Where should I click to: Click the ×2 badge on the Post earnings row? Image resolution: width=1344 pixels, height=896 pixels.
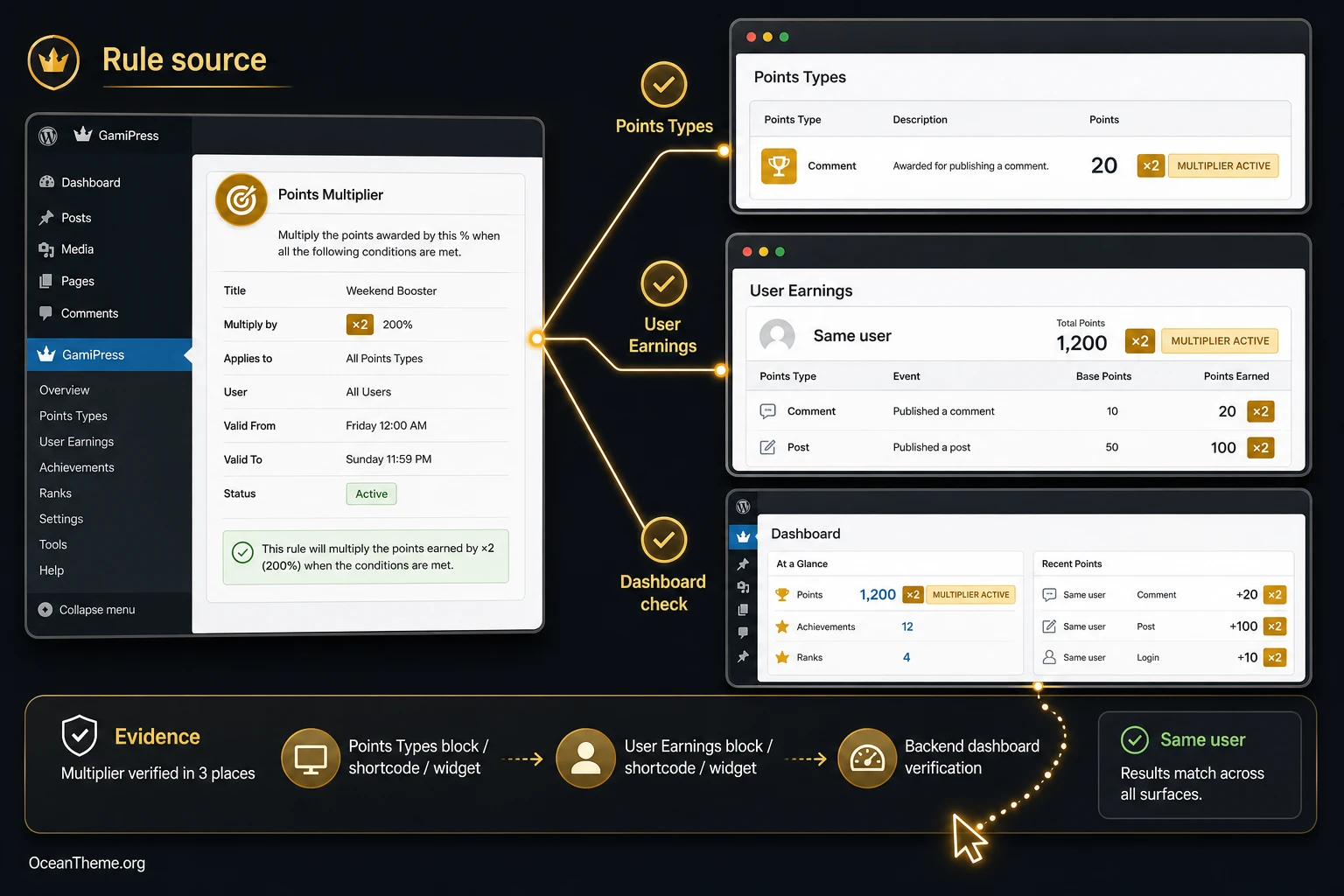(x=1261, y=447)
